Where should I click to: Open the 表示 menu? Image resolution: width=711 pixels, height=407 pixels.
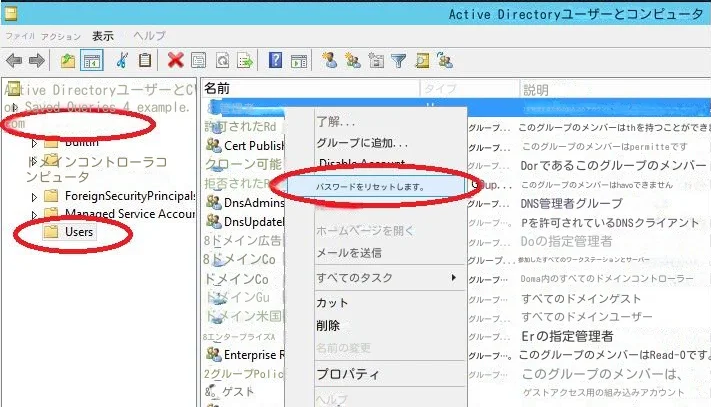[x=103, y=36]
